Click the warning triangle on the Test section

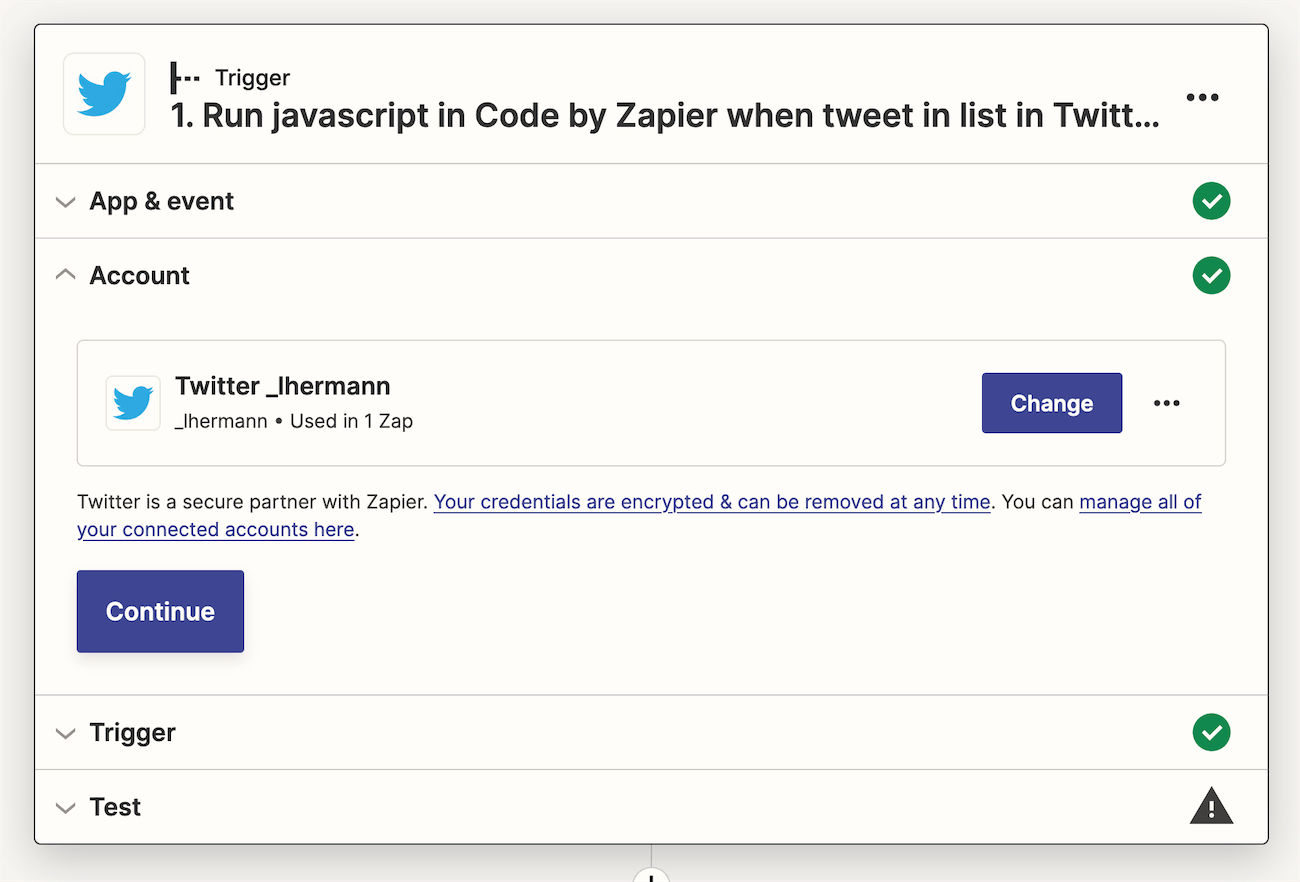pos(1211,806)
